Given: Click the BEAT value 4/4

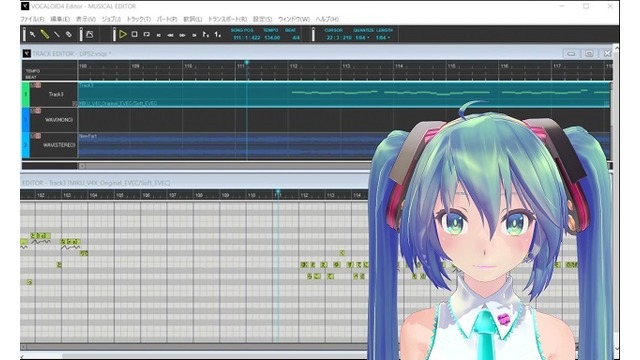Looking at the screenshot, I should pos(296,38).
